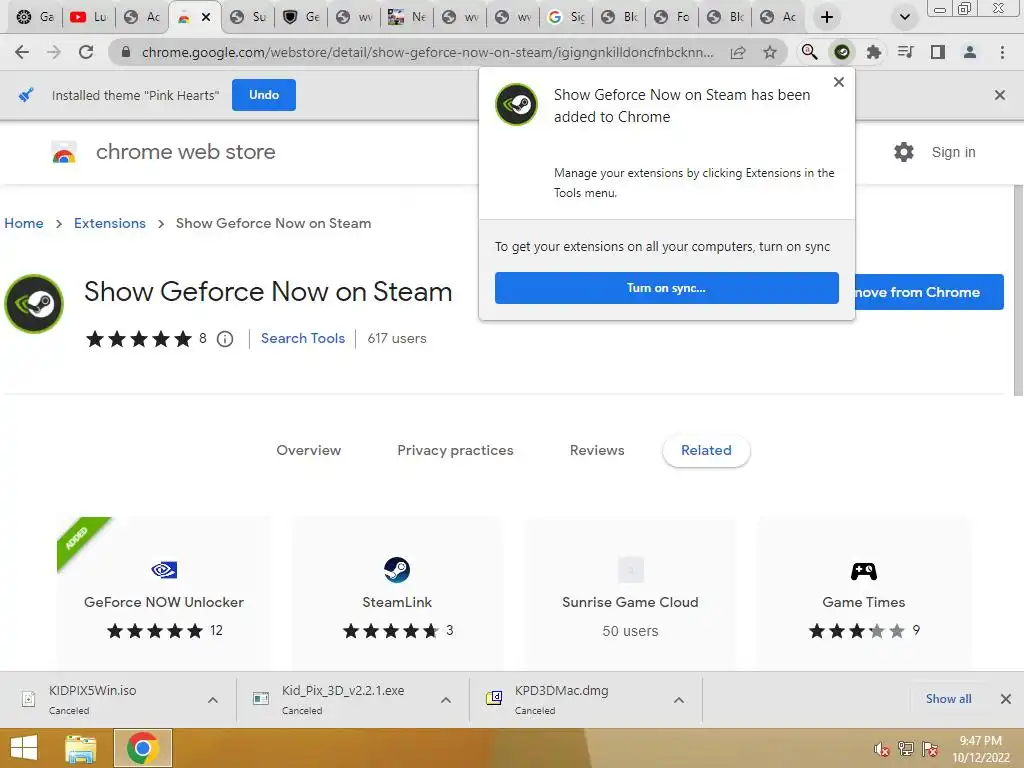Open the tab search dropdown arrow

click(904, 17)
